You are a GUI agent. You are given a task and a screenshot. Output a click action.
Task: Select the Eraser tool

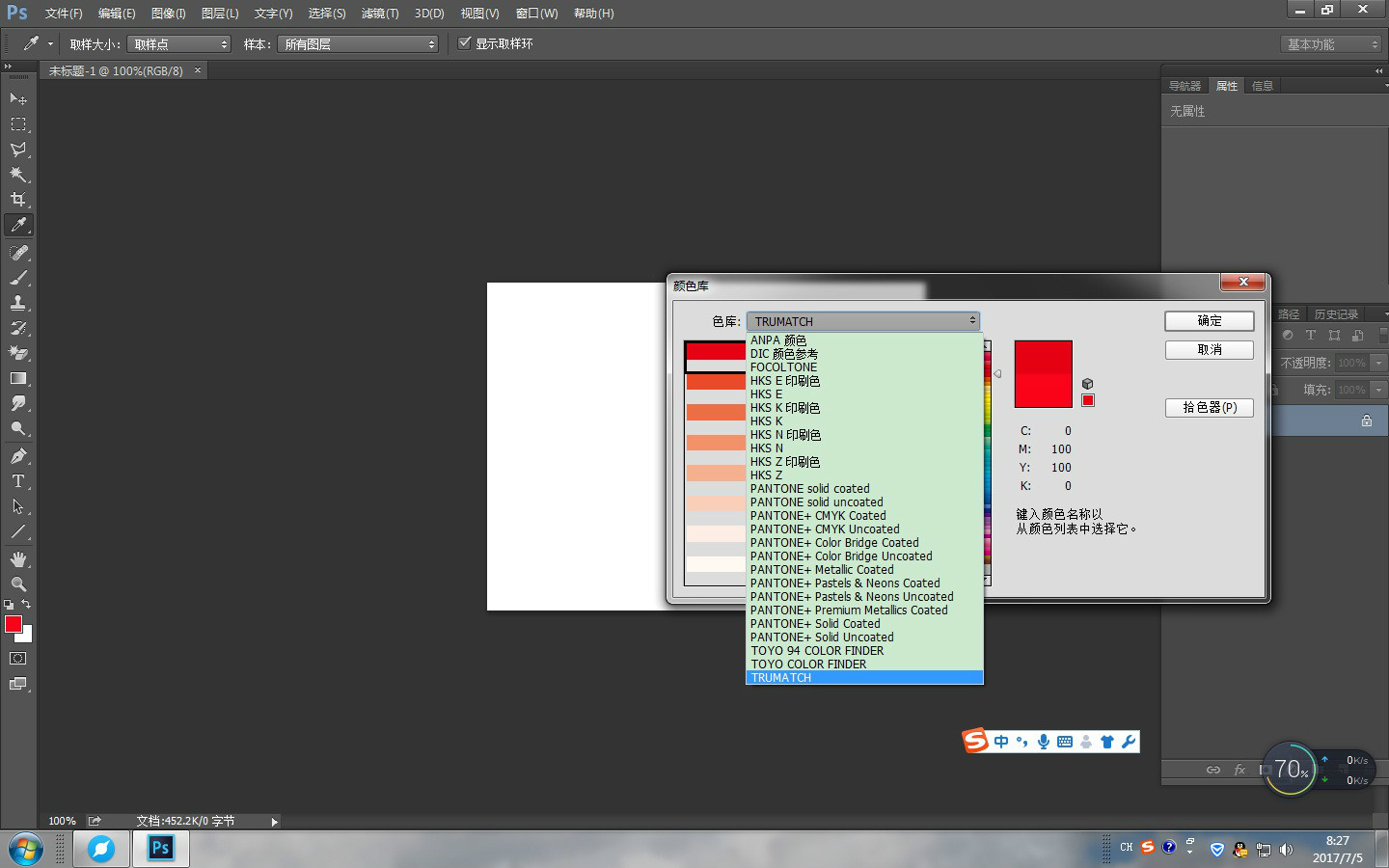(x=18, y=353)
